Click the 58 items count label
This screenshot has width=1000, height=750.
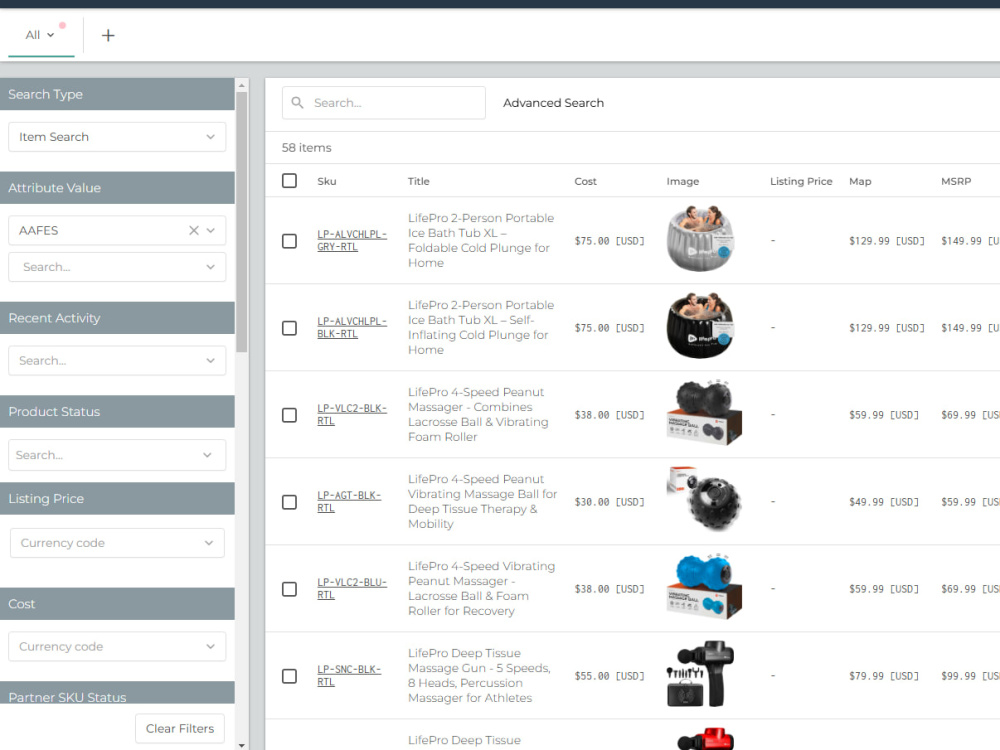coord(307,148)
